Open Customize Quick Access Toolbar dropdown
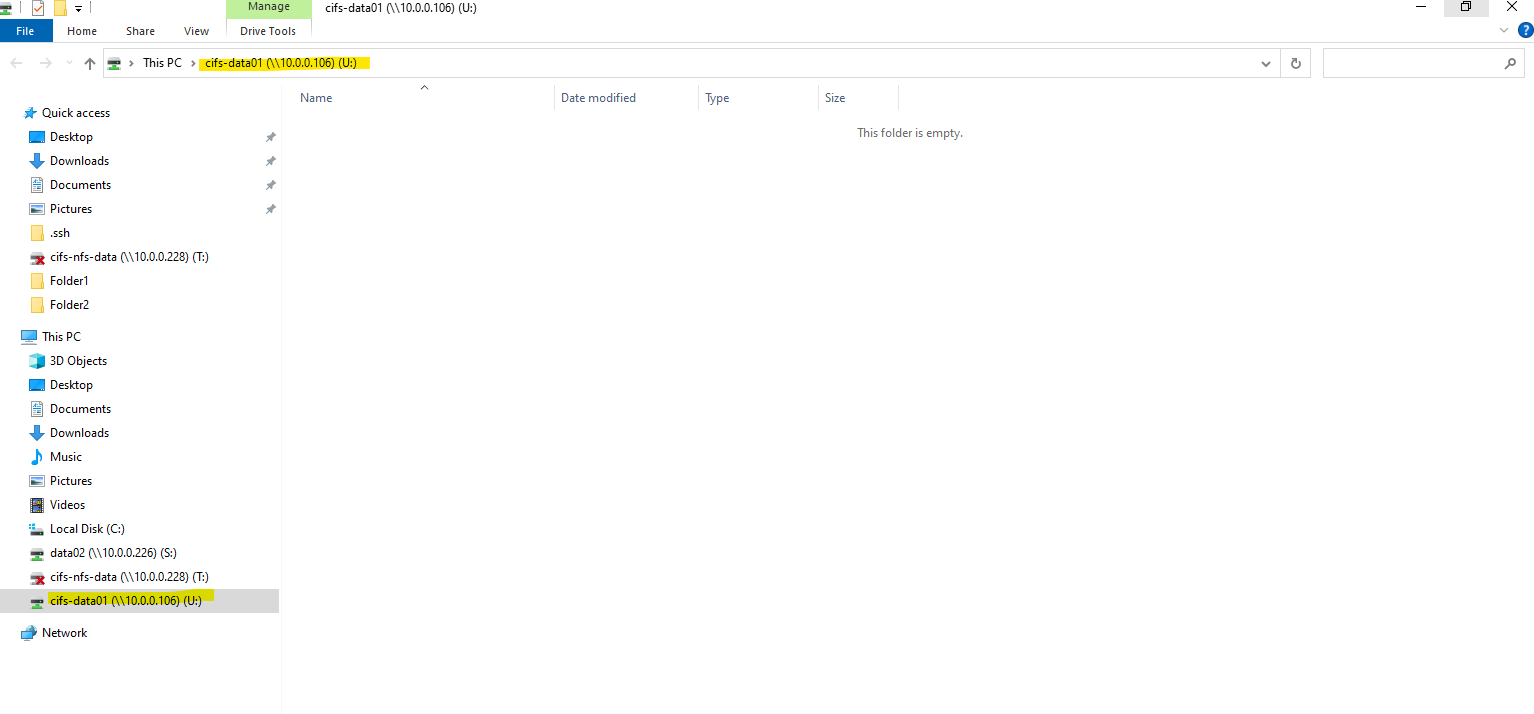 click(x=78, y=8)
